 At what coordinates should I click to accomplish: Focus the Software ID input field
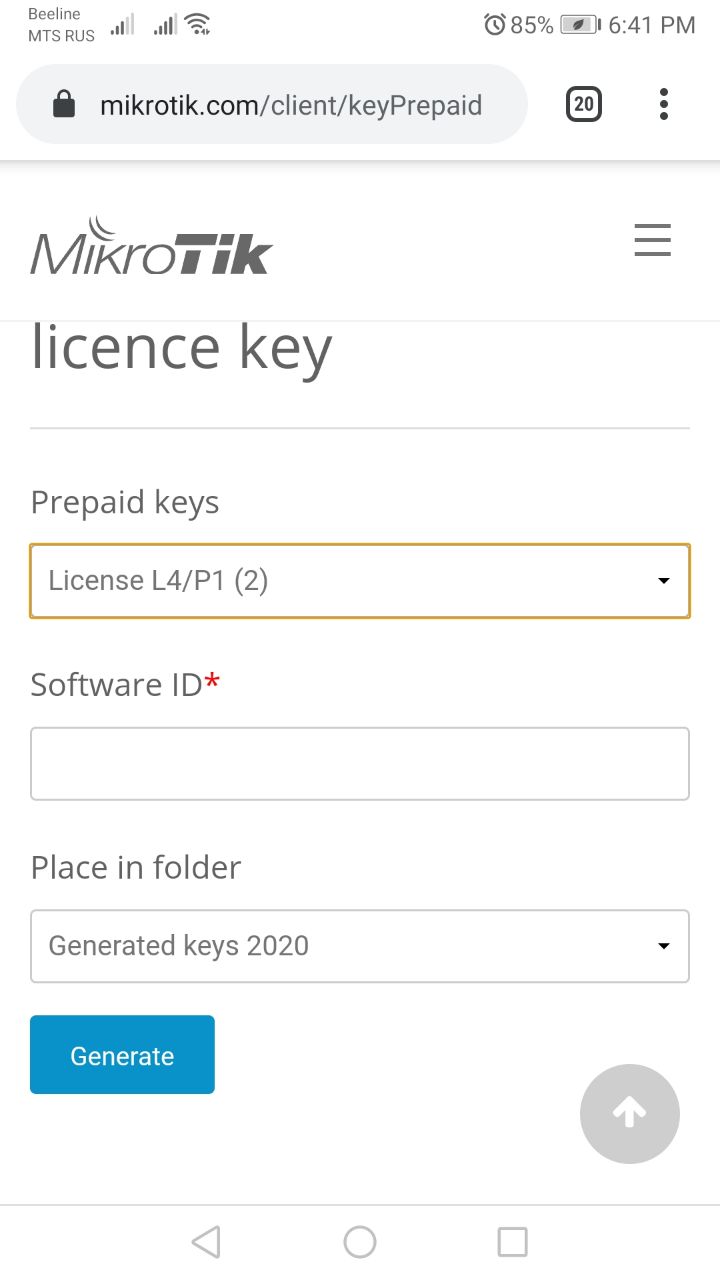[360, 764]
